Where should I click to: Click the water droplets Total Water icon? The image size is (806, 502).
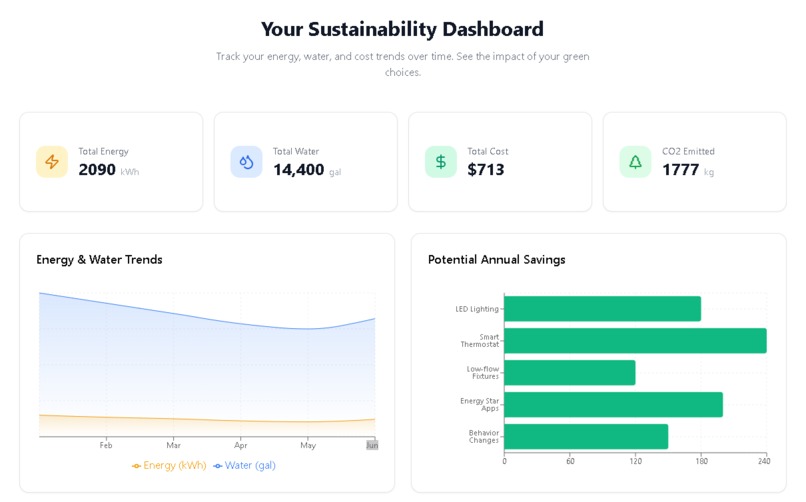246,162
